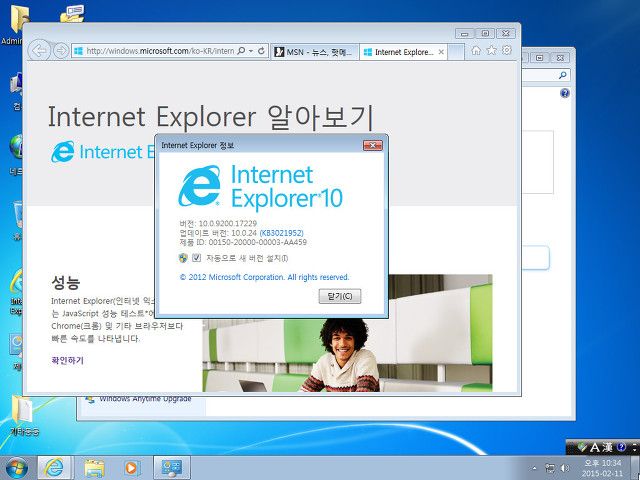Click the Microsoft copyright text
Image resolution: width=640 pixels, height=480 pixels.
pos(264,277)
